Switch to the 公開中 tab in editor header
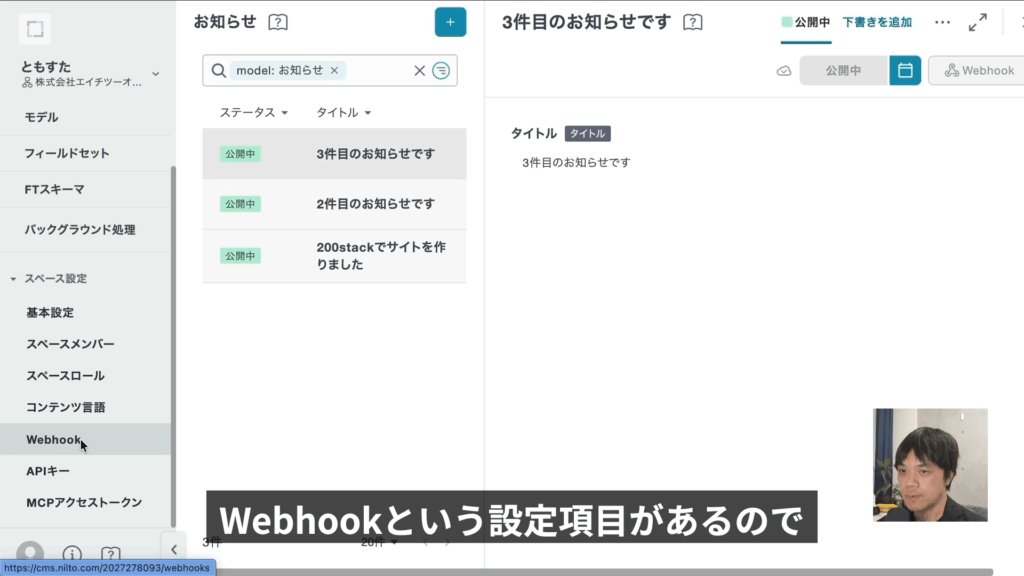This screenshot has height=576, width=1024. click(806, 22)
